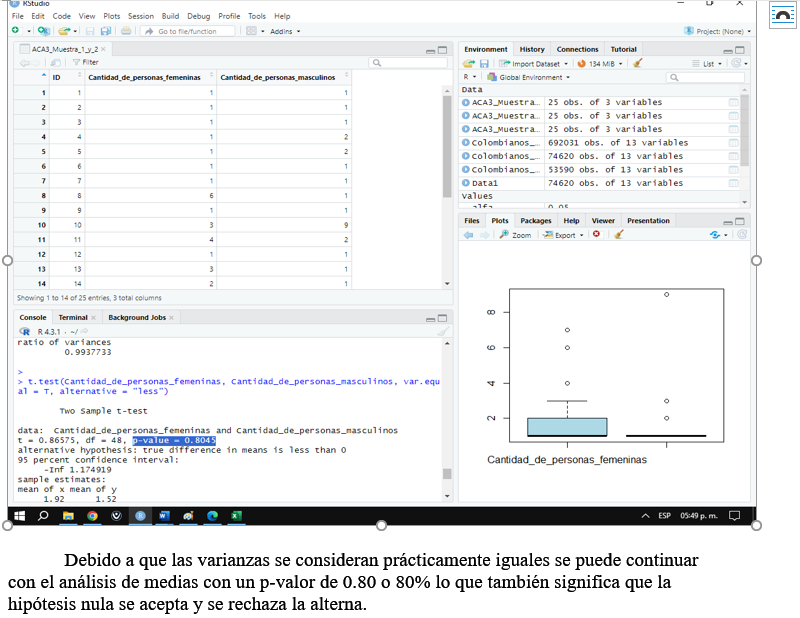Screen dimensions: 800x618
Task: Open Excel from the taskbar
Action: [236, 516]
